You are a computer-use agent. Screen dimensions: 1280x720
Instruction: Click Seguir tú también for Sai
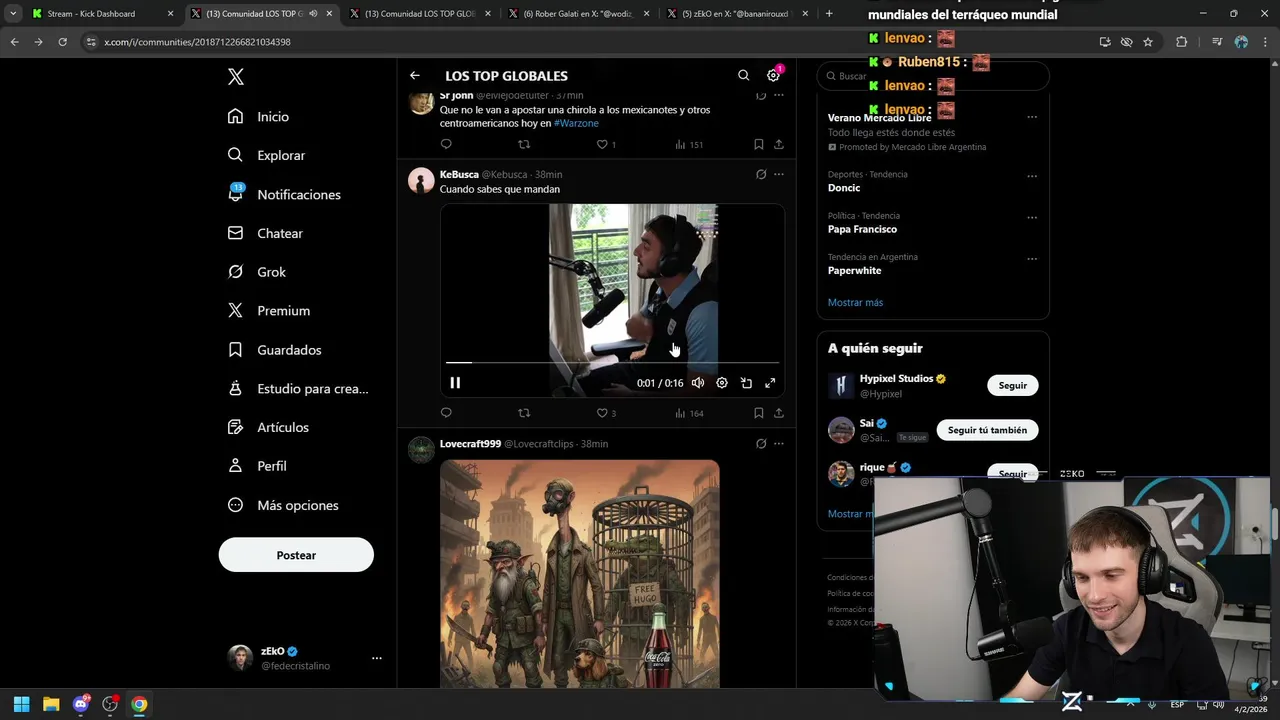tap(987, 430)
